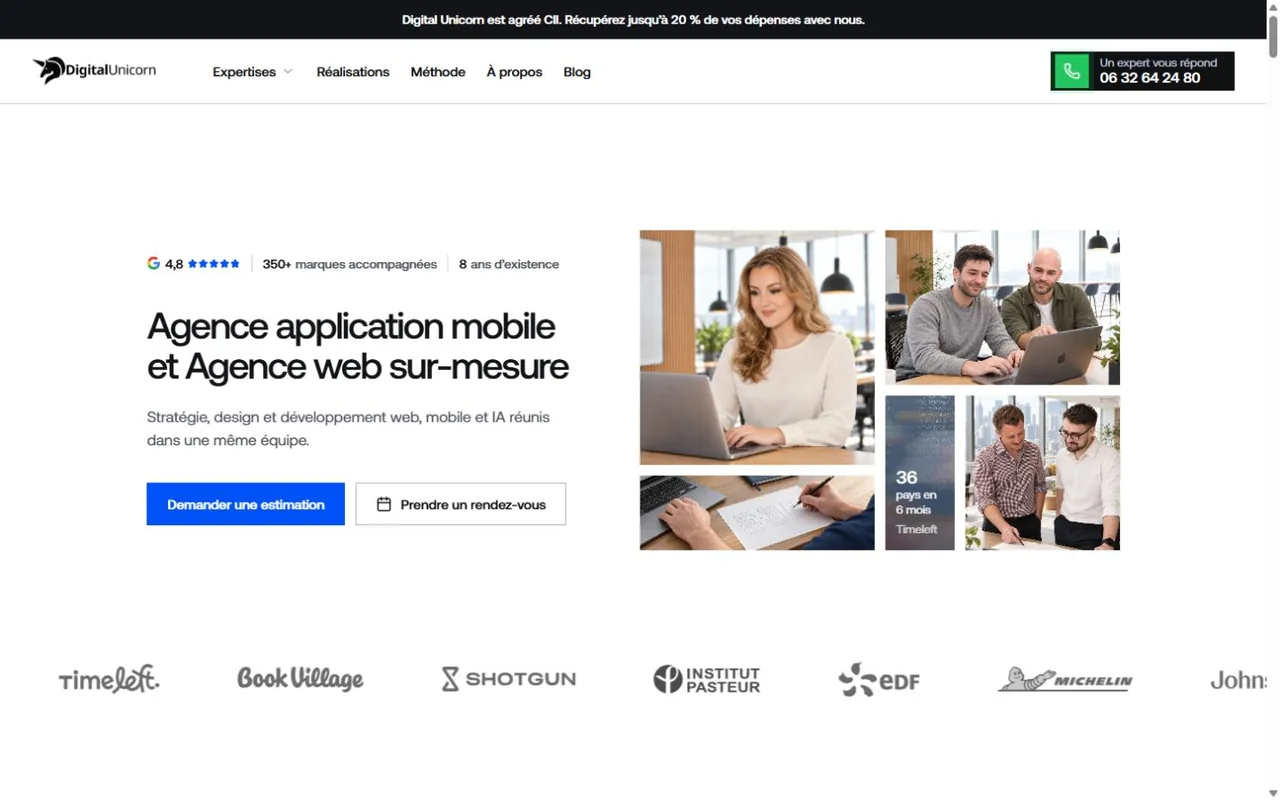Click the Timeleft client logo
Image resolution: width=1280 pixels, height=800 pixels.
(109, 679)
